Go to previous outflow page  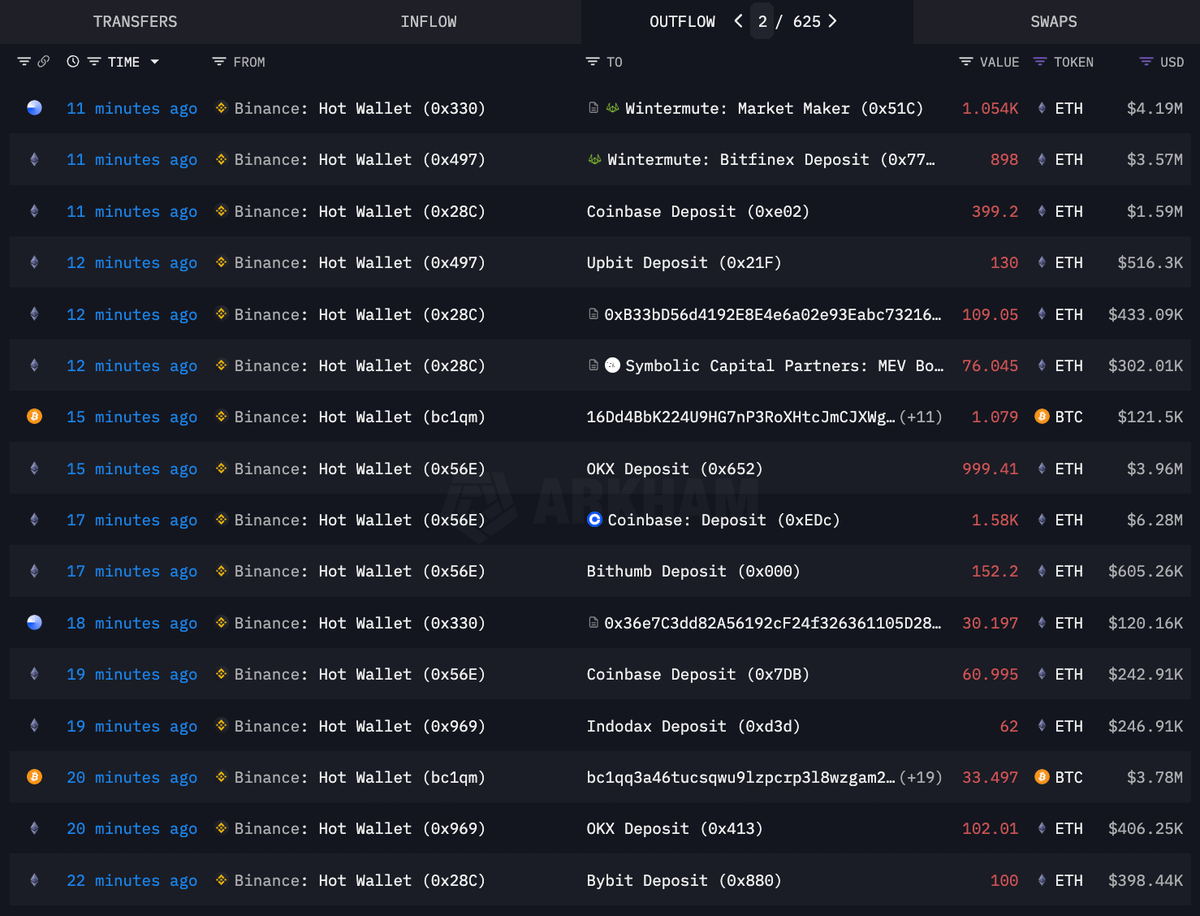tap(738, 21)
